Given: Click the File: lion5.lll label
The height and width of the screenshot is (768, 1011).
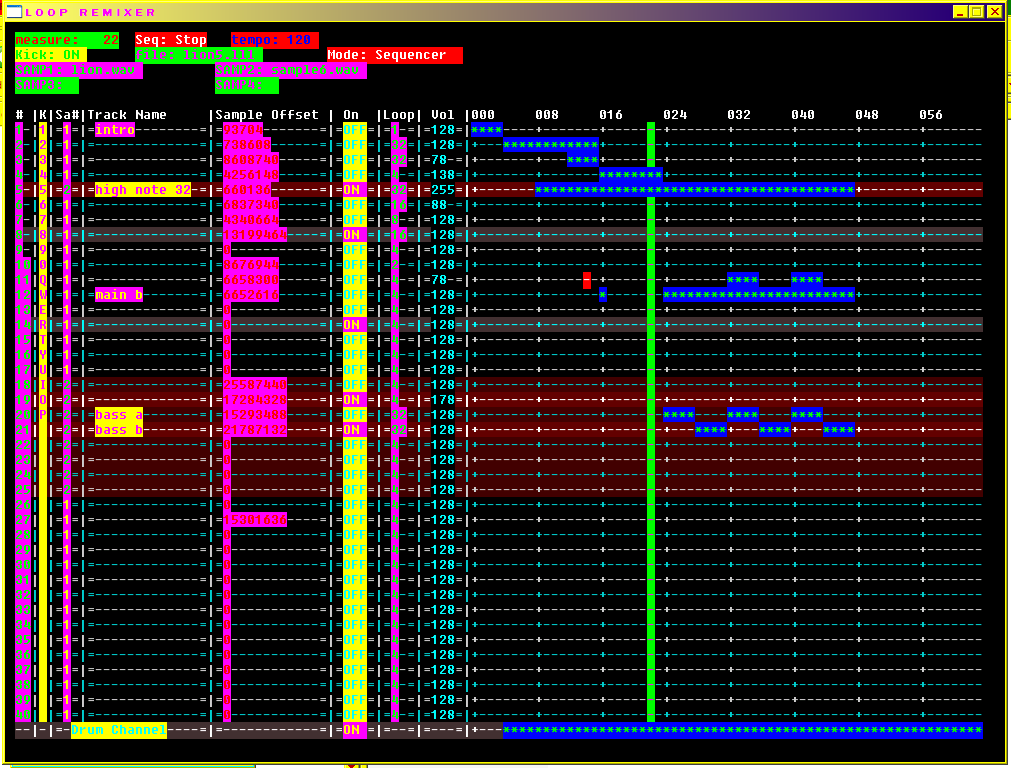Looking at the screenshot, I should [198, 55].
